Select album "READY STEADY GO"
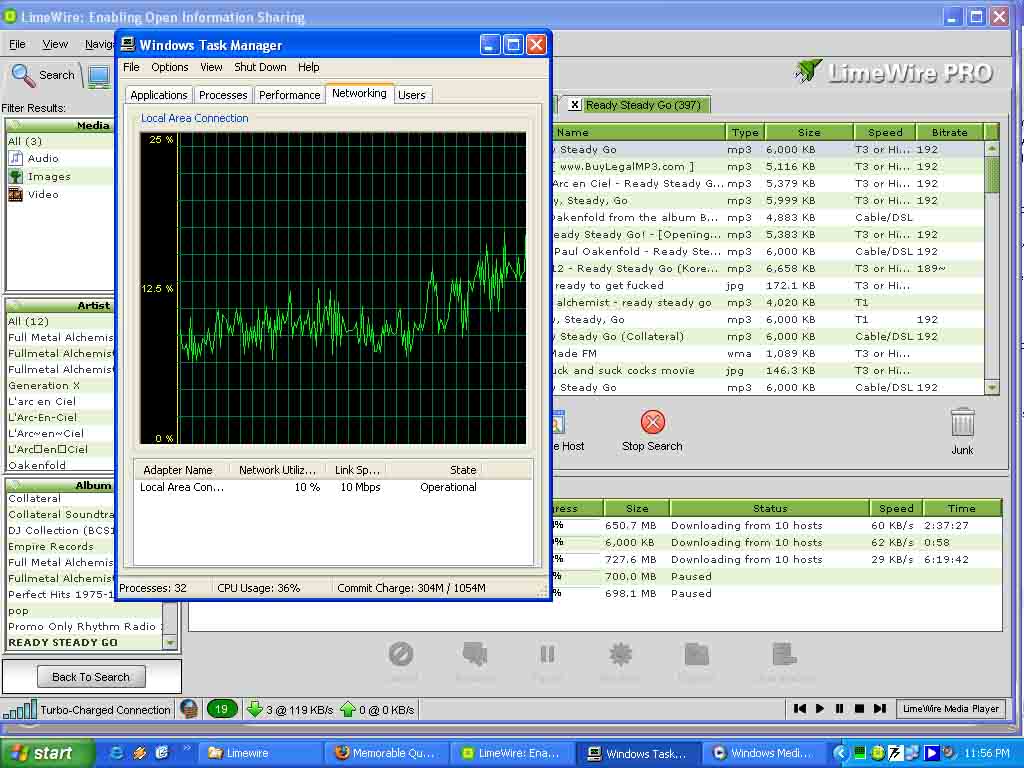This screenshot has height=768, width=1024. (84, 643)
